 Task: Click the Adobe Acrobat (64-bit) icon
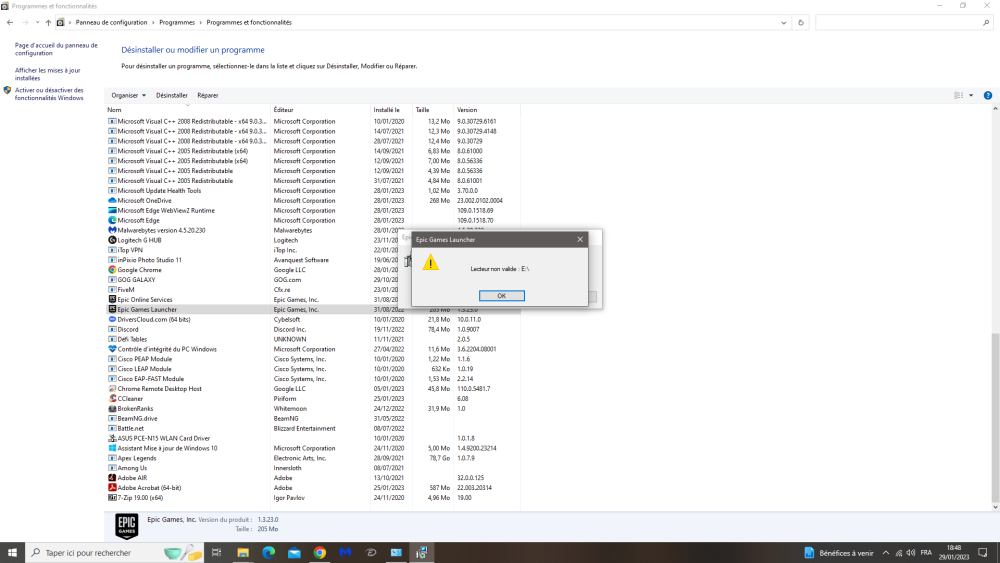pyautogui.click(x=112, y=488)
